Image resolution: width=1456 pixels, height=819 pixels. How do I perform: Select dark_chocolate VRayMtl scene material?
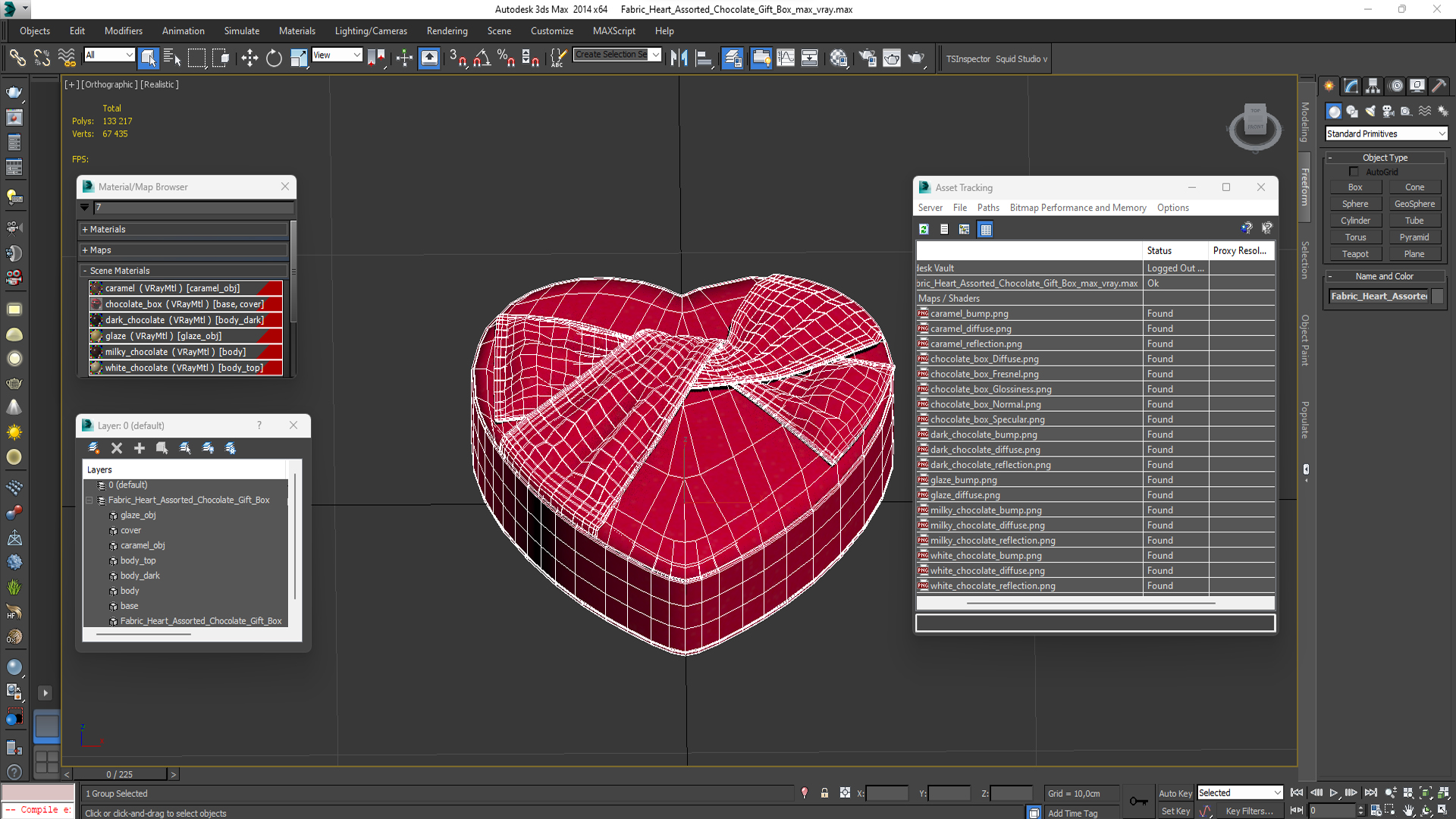(185, 320)
